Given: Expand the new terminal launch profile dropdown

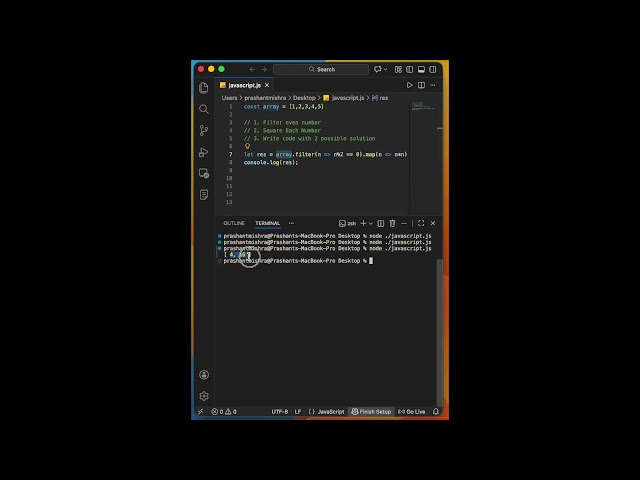Looking at the screenshot, I should click(371, 223).
